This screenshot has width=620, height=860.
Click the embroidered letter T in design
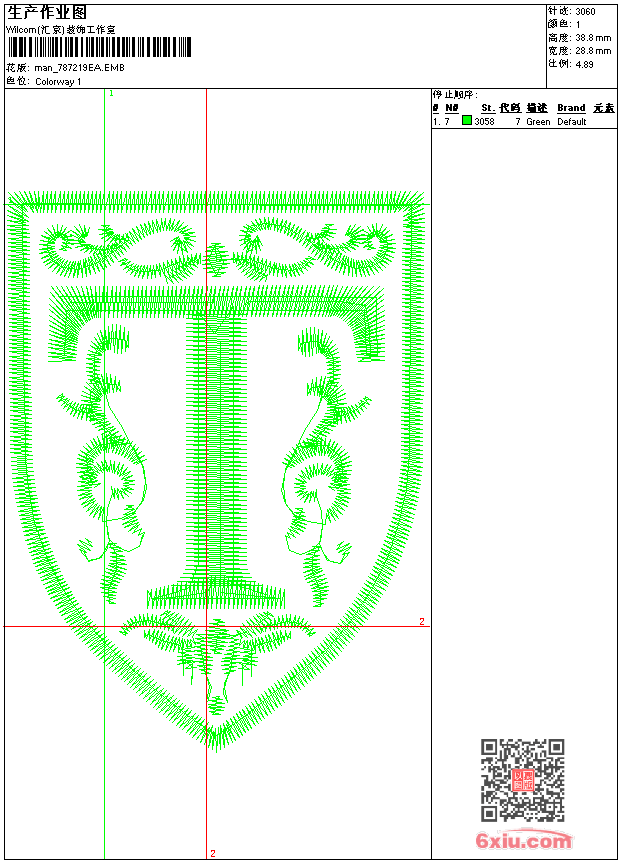click(x=217, y=447)
